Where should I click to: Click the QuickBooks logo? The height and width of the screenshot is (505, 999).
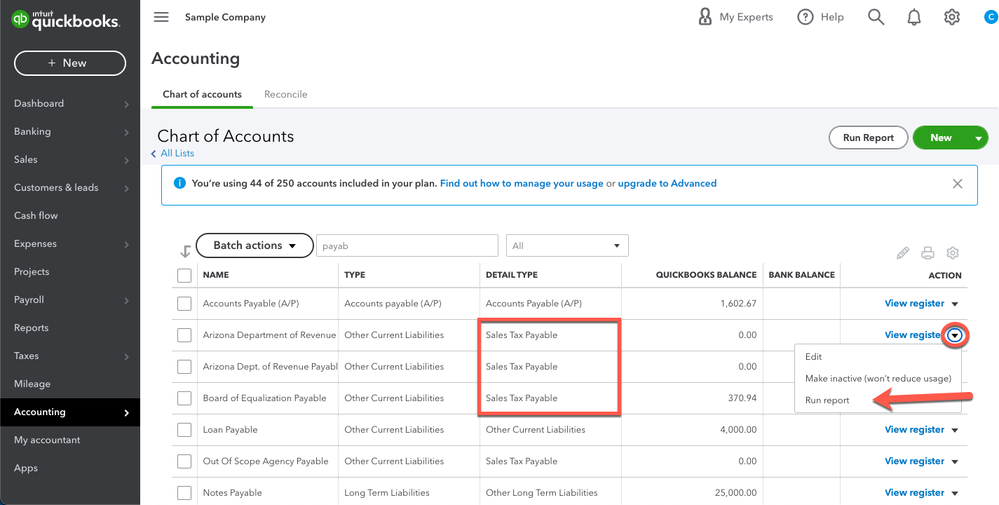66,19
